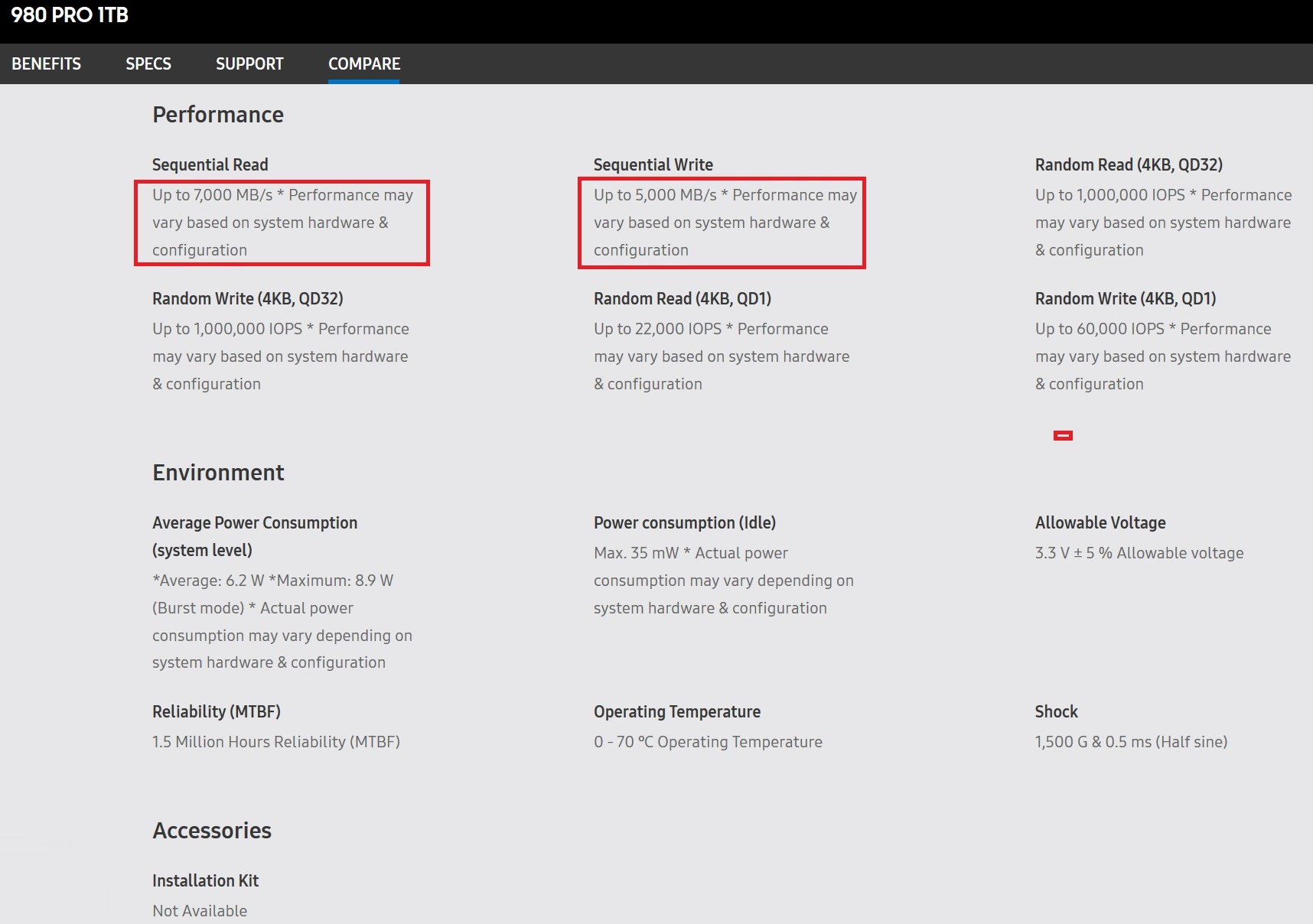Click the Max. 35 mW idle value
The width and height of the screenshot is (1313, 924).
724,581
